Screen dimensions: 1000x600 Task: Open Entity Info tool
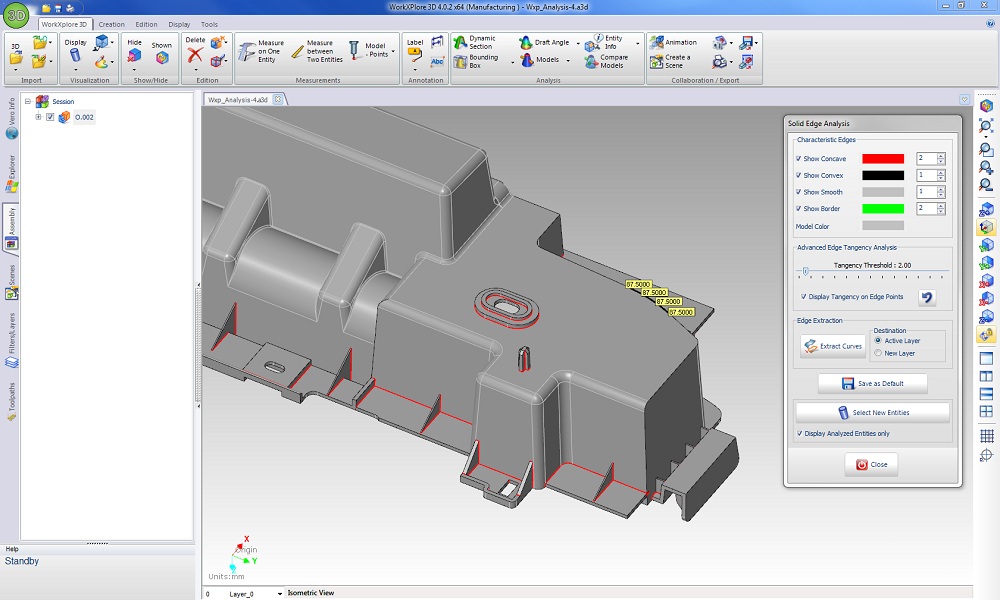pyautogui.click(x=590, y=42)
